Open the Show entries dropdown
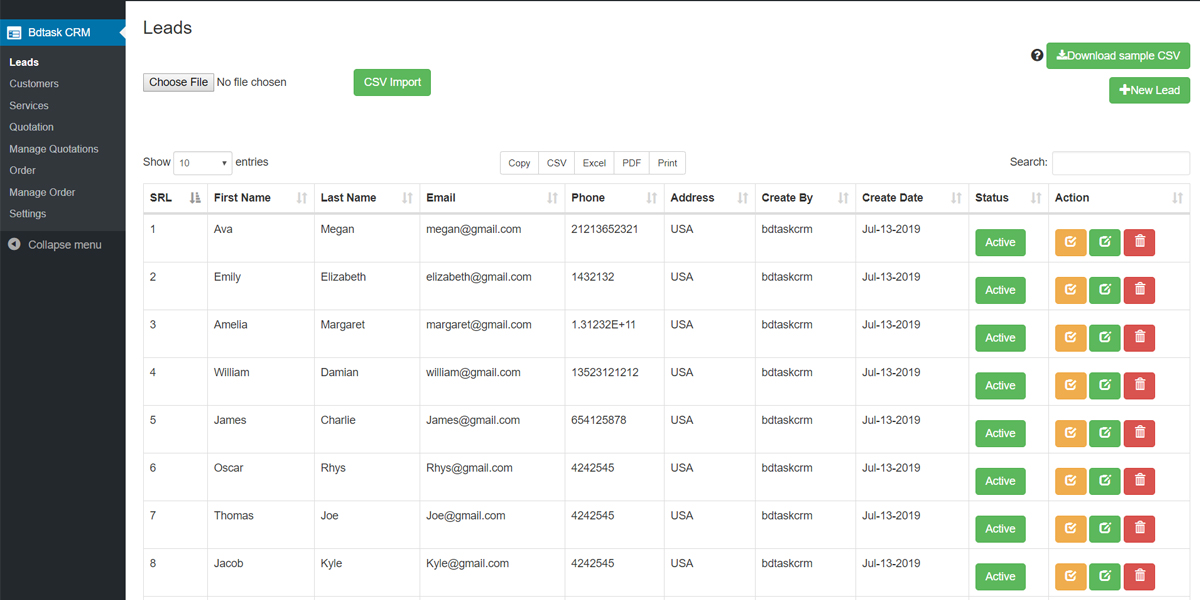1200x600 pixels. point(202,163)
